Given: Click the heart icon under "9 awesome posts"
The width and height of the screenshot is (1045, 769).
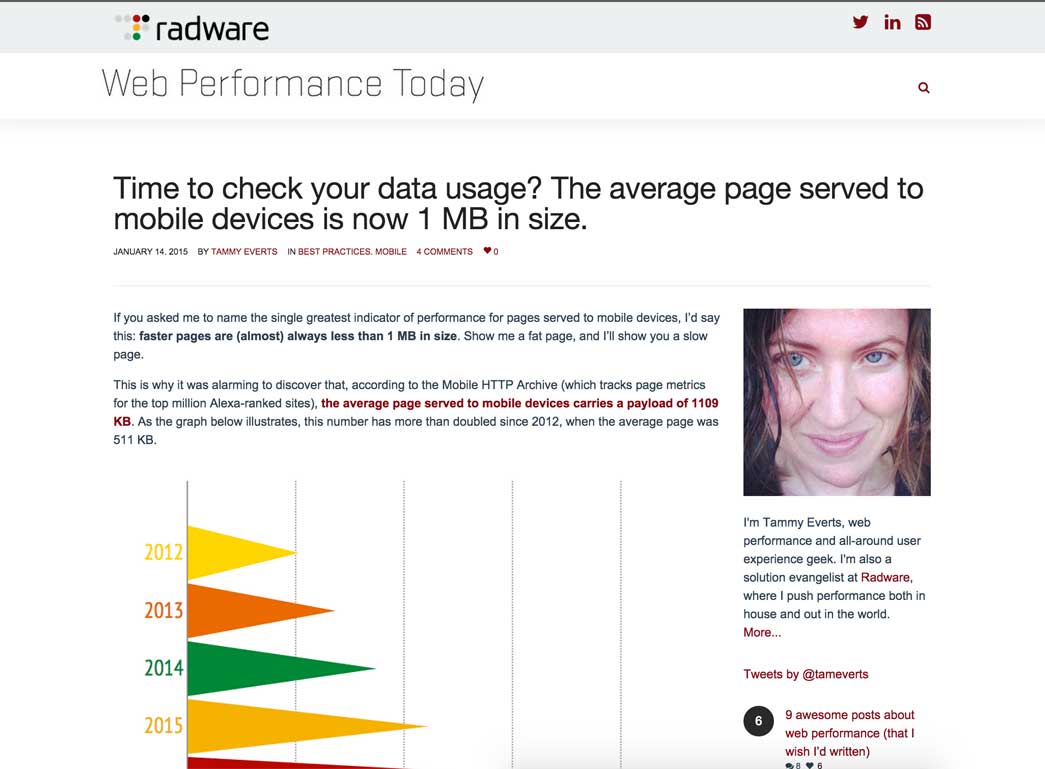Looking at the screenshot, I should (808, 764).
